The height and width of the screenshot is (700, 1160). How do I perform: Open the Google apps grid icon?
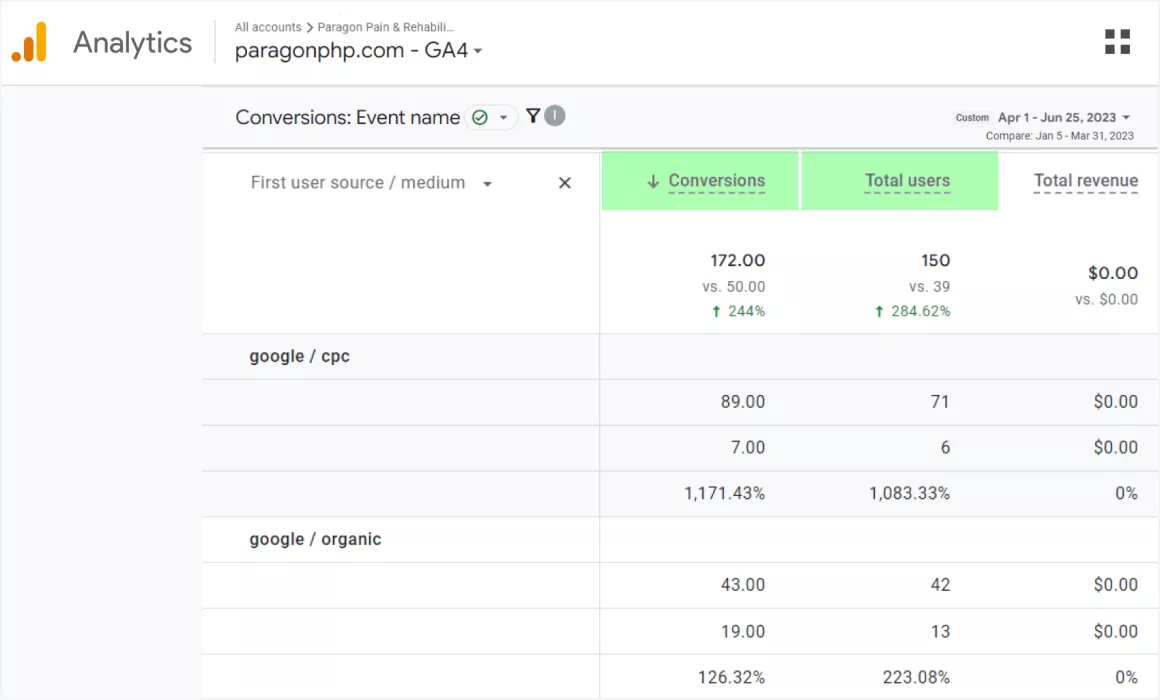(x=1117, y=42)
